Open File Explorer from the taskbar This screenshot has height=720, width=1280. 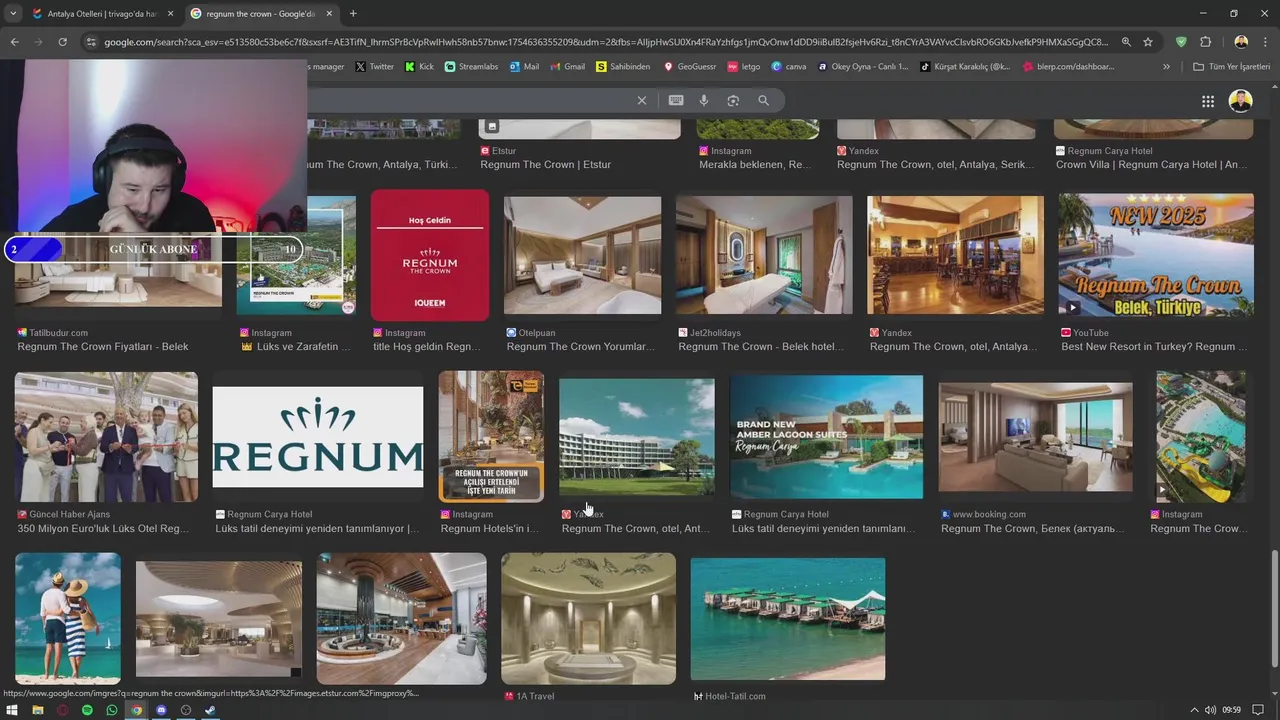37,710
